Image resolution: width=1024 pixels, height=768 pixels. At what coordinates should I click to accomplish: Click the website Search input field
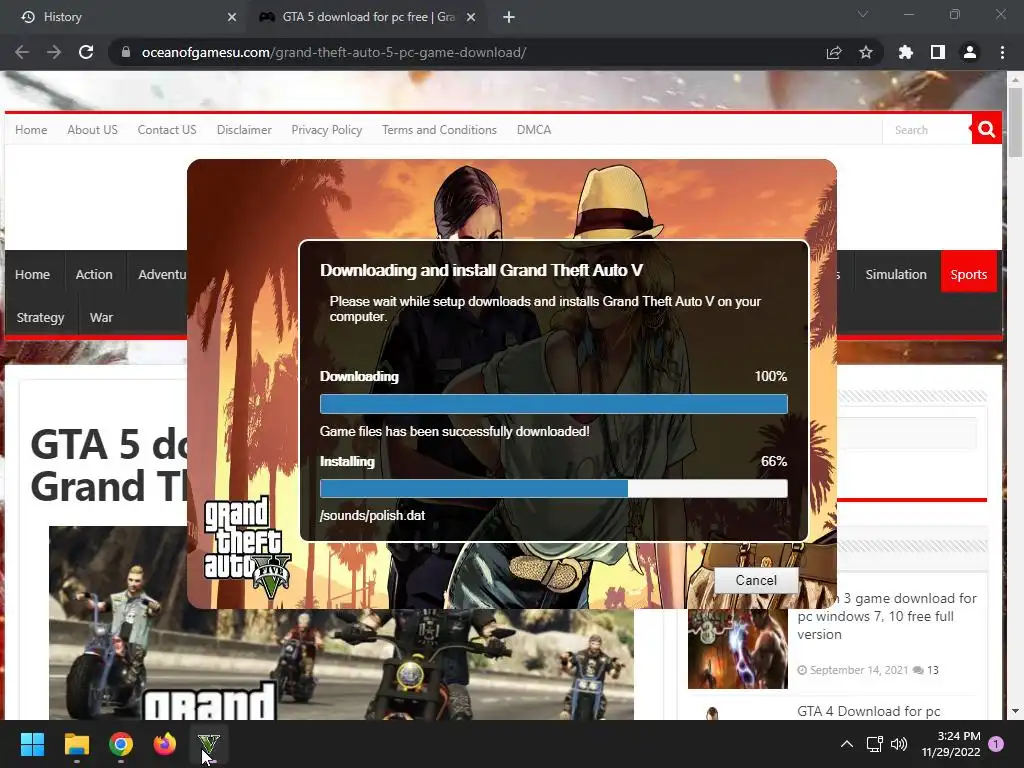coord(927,130)
